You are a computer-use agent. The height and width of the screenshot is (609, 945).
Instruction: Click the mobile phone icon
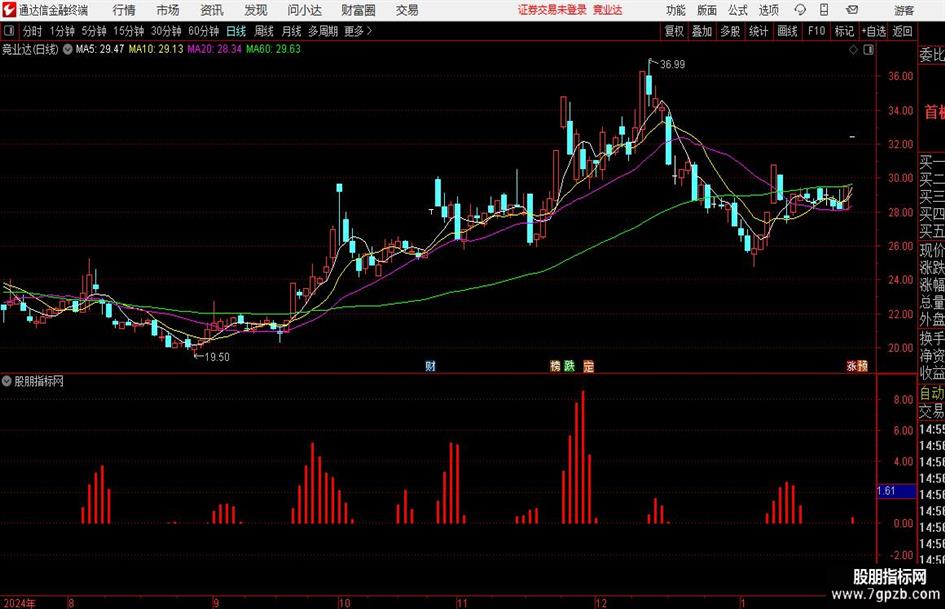824,10
